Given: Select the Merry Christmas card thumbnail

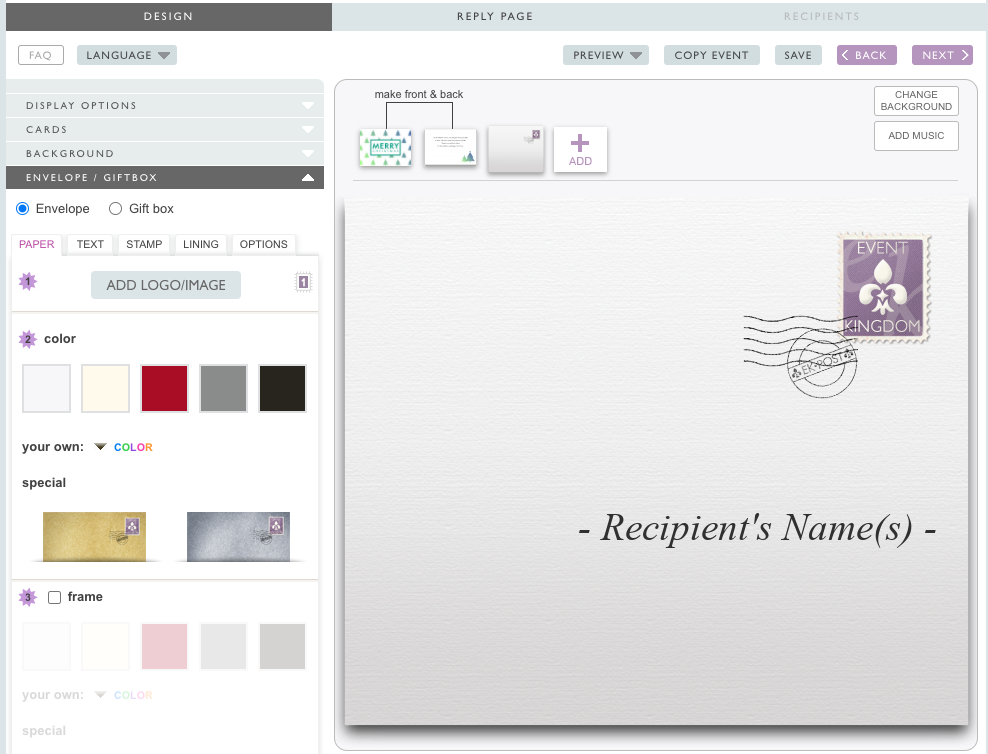Looking at the screenshot, I should click(385, 148).
